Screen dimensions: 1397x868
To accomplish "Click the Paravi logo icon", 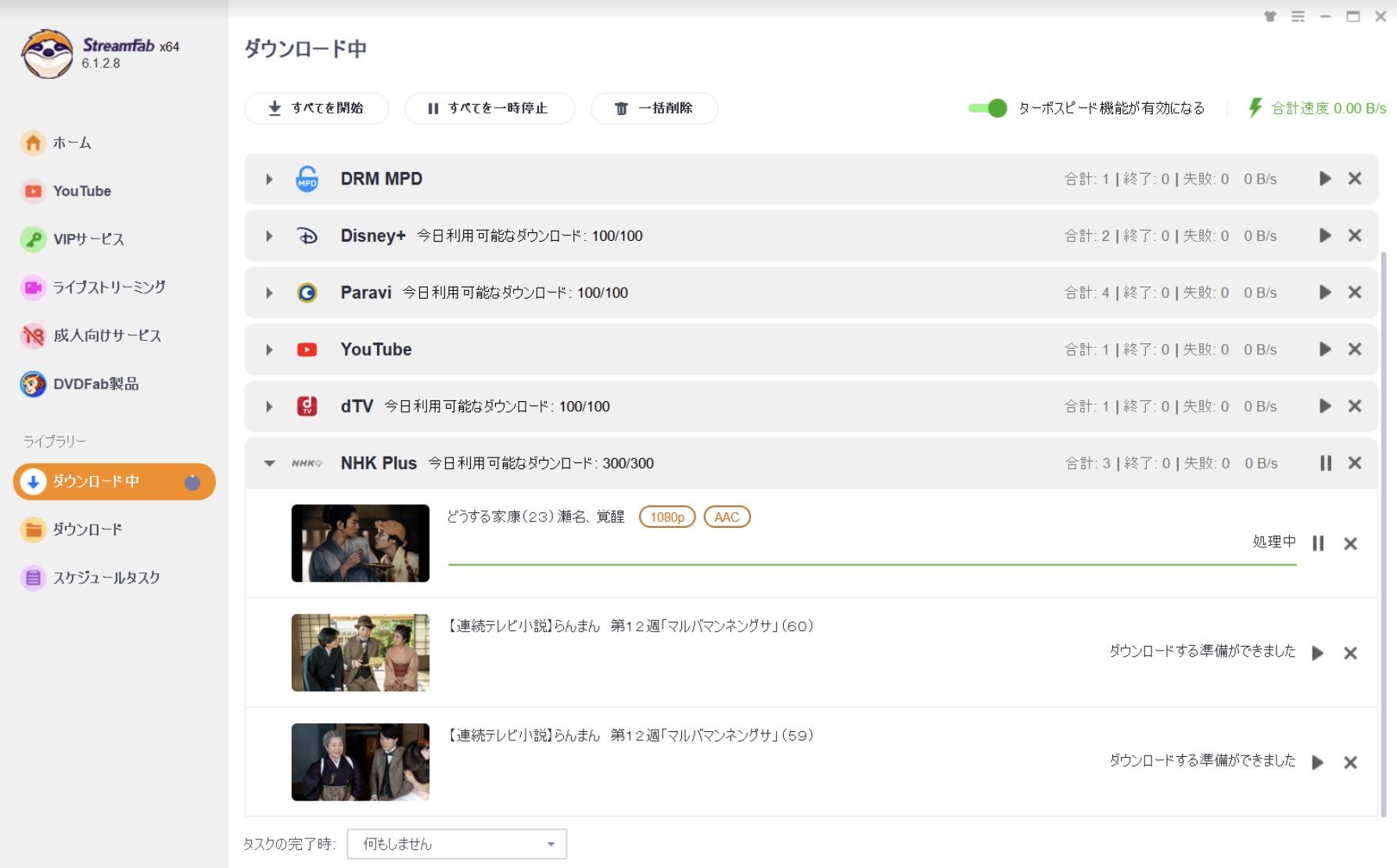I will (x=307, y=293).
